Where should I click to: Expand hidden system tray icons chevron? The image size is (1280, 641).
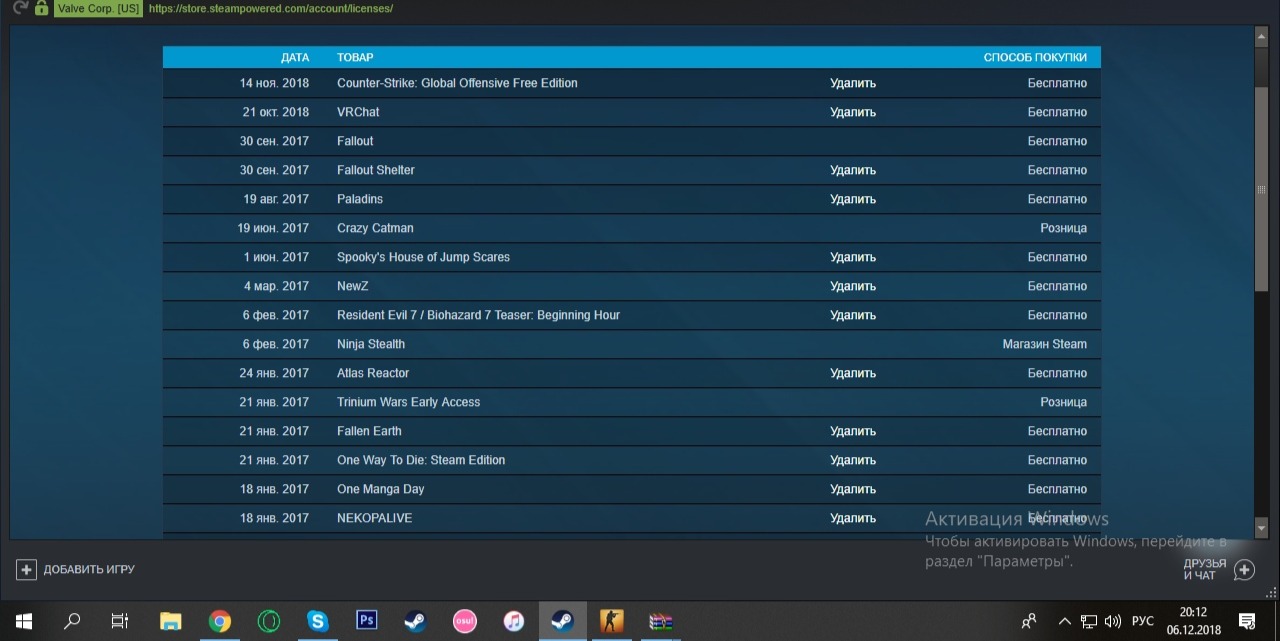tap(1065, 621)
